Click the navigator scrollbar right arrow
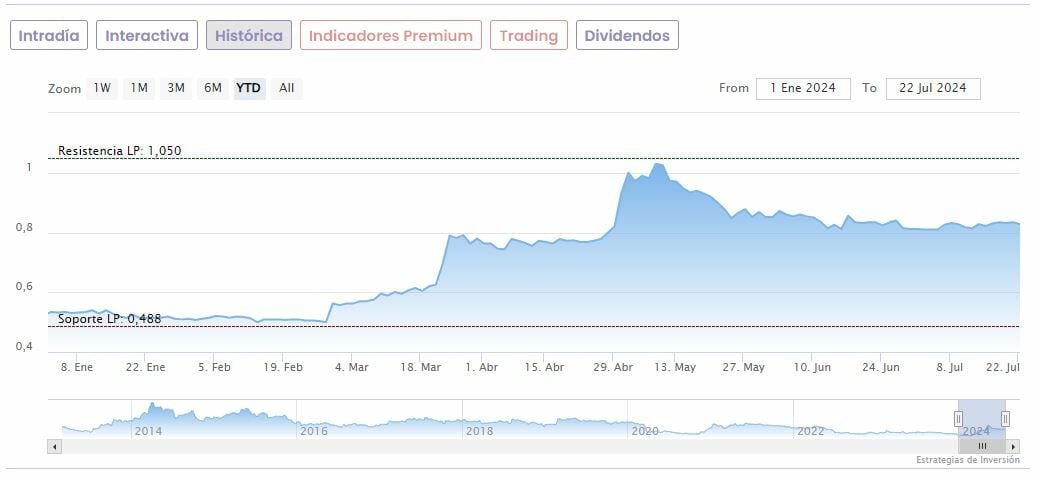This screenshot has width=1039, height=477. [x=1013, y=446]
